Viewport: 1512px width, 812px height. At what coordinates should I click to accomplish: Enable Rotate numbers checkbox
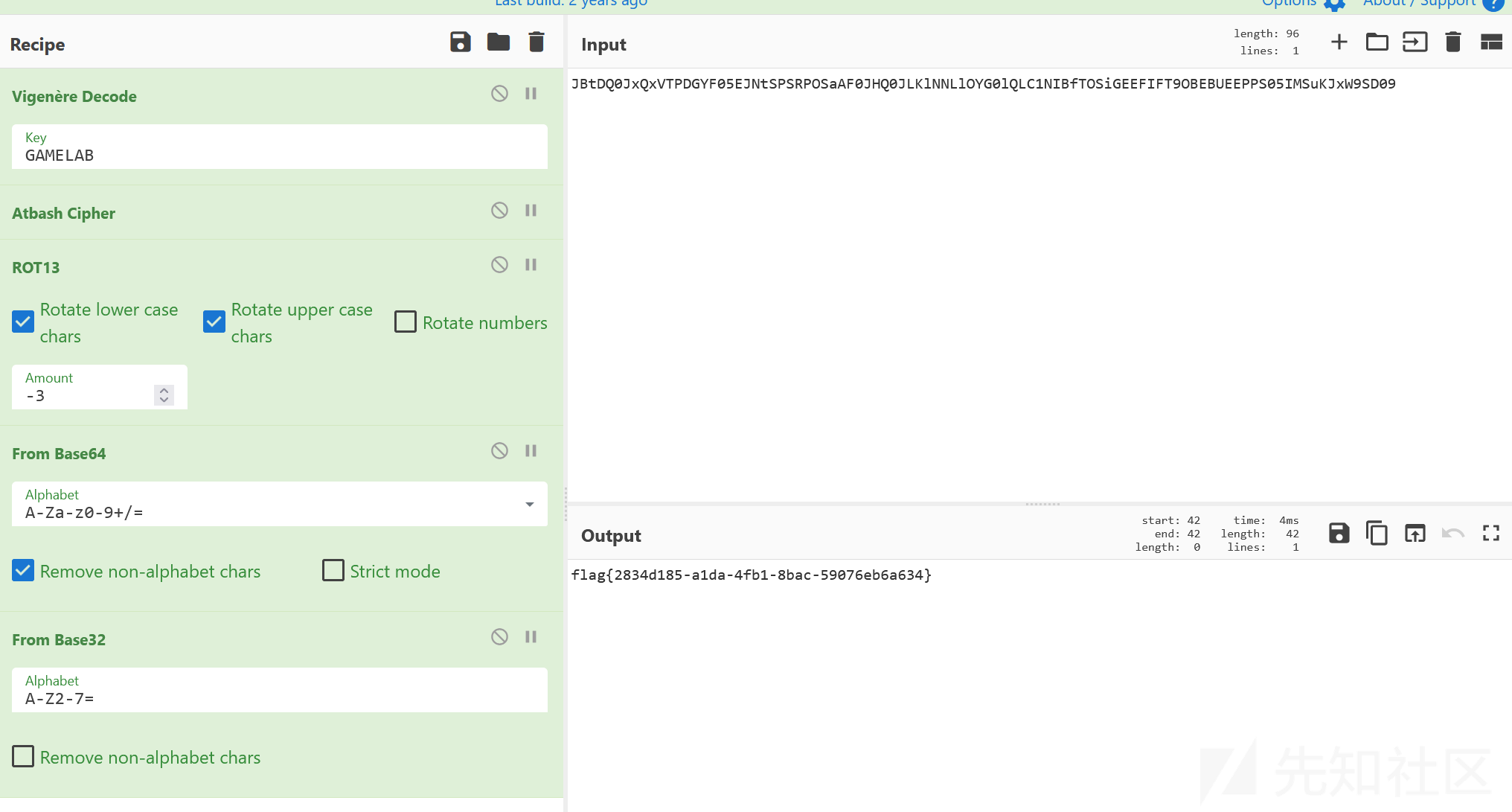(x=406, y=322)
